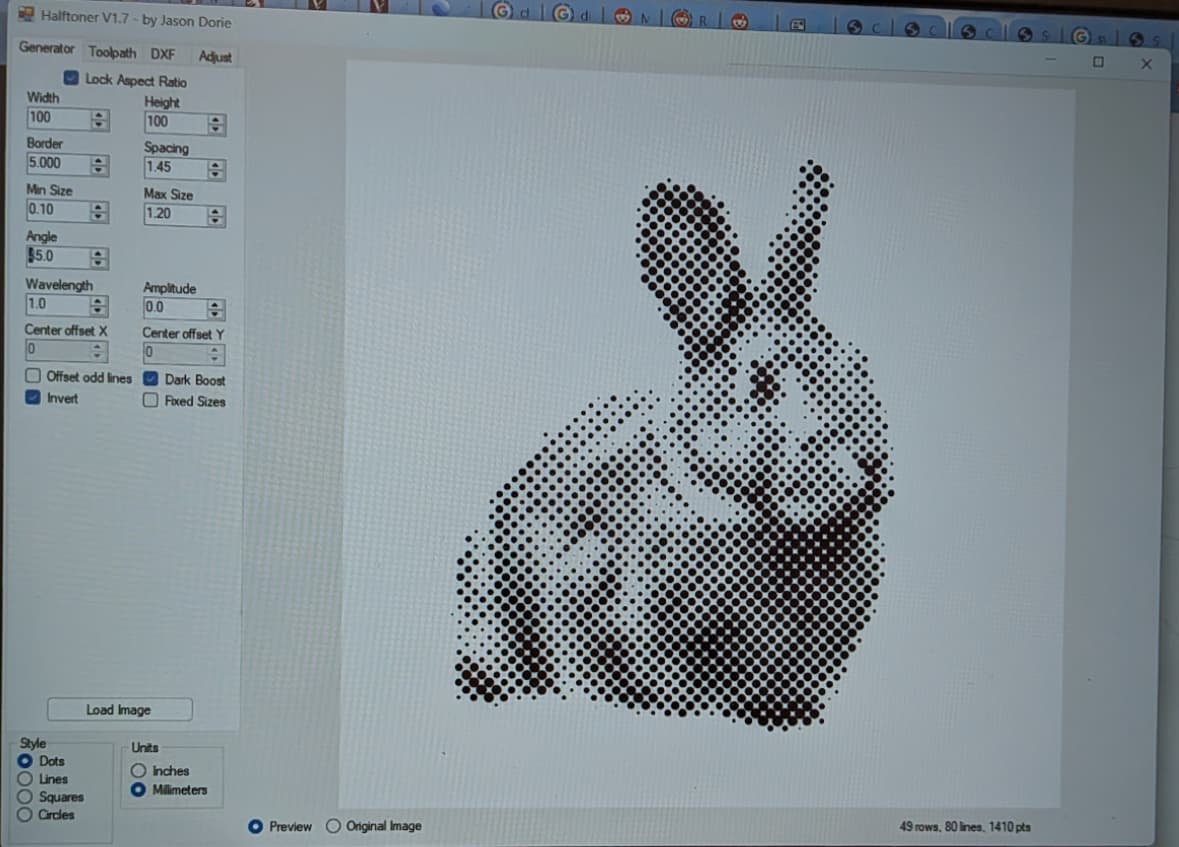Click the Spacing spinner arrows
The image size is (1179, 847).
(216, 169)
